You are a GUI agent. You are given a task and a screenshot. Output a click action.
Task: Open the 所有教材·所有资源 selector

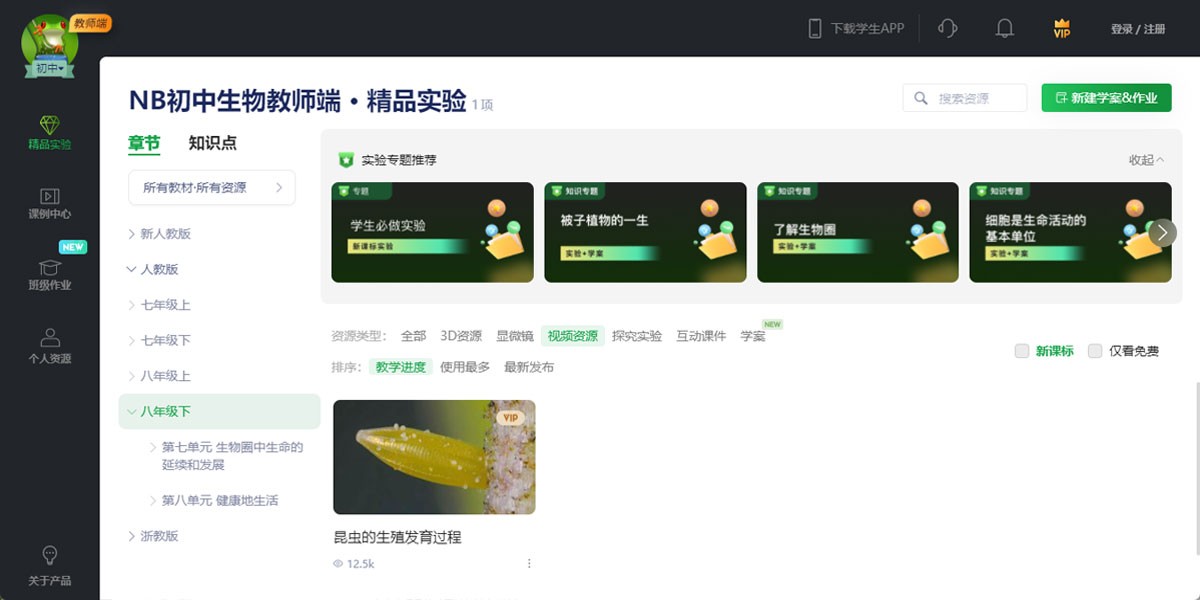click(211, 187)
